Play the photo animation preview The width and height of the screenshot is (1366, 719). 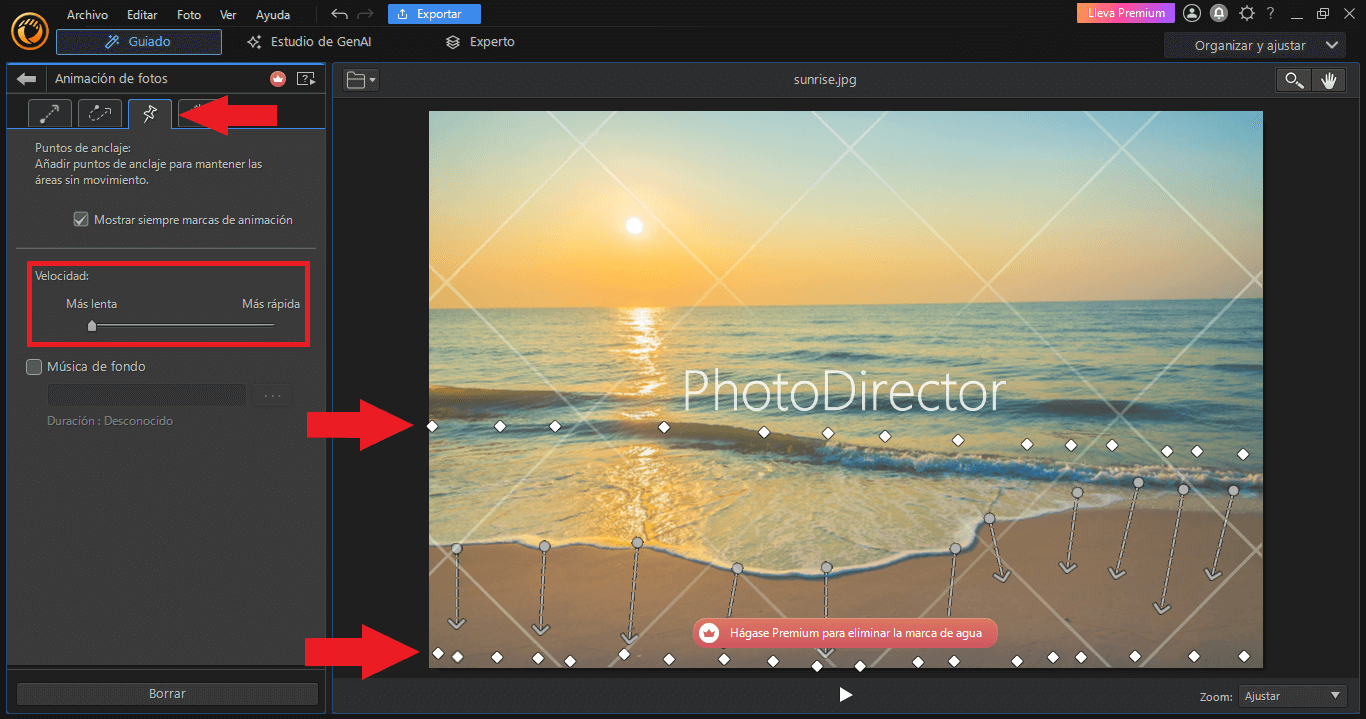point(846,694)
